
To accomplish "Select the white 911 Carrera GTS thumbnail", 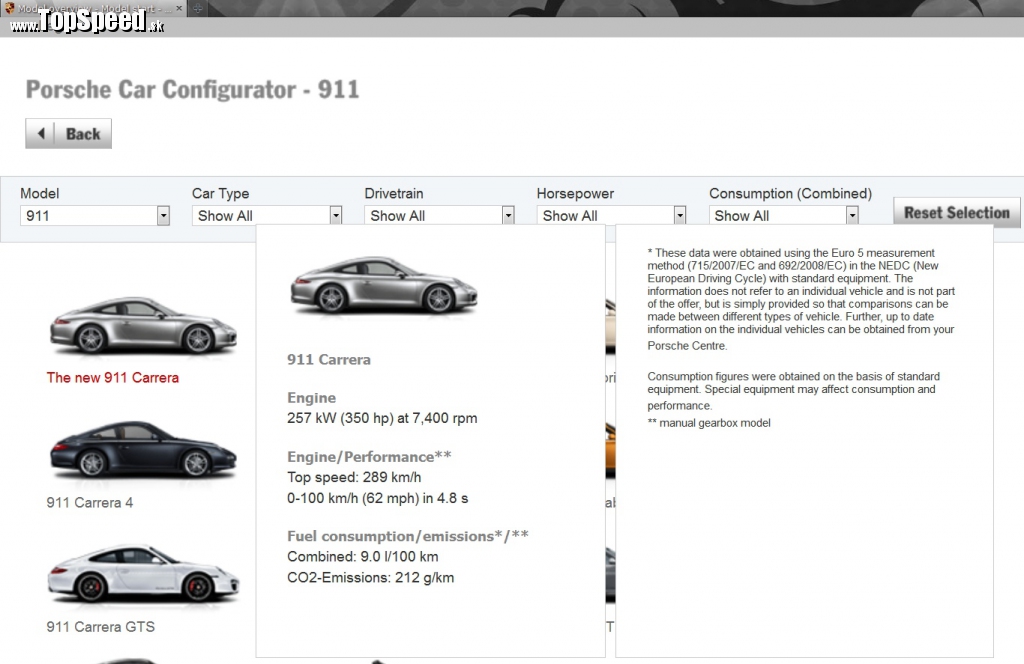I will coord(143,573).
